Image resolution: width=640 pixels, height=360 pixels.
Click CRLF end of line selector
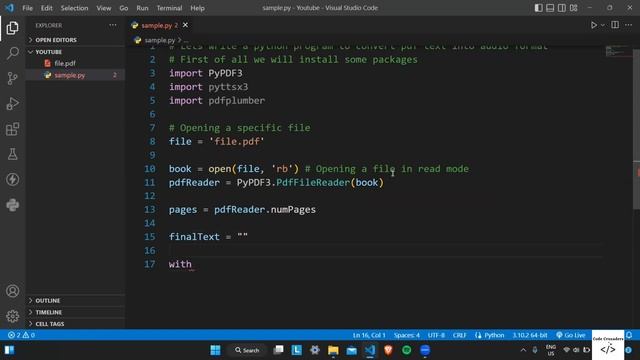pyautogui.click(x=459, y=335)
